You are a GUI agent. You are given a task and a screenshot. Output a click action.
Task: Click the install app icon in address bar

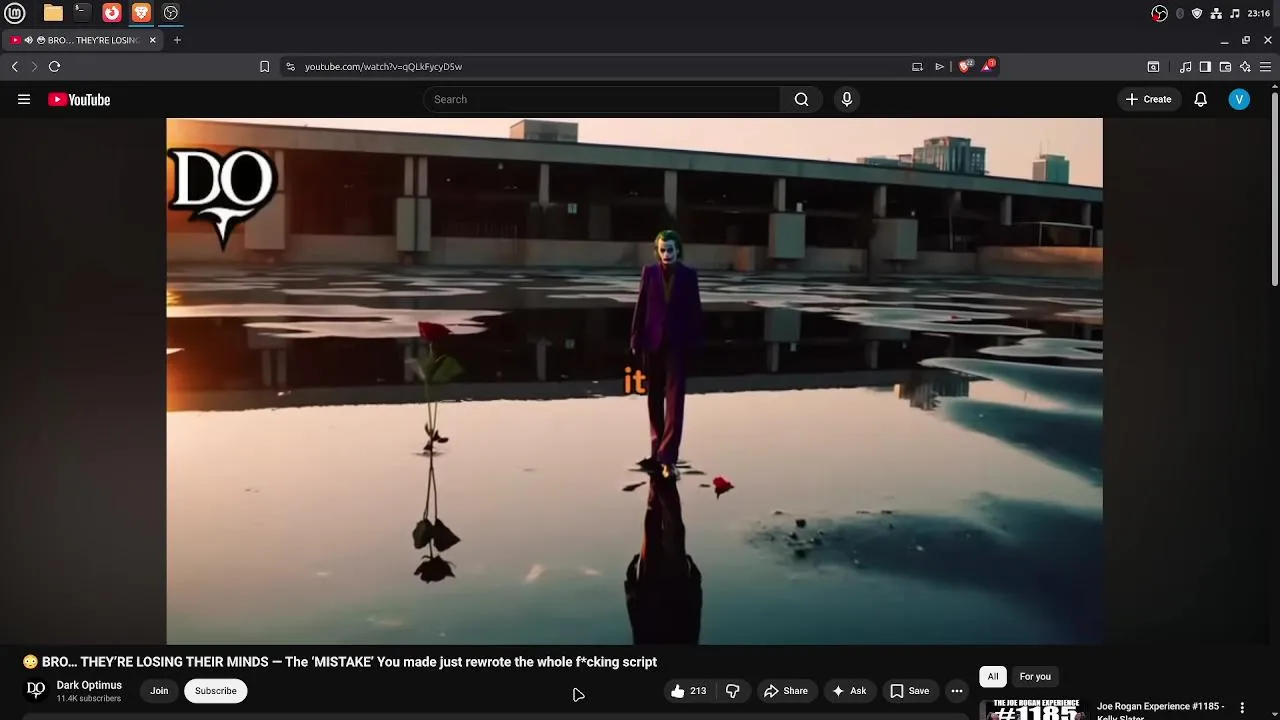(917, 67)
